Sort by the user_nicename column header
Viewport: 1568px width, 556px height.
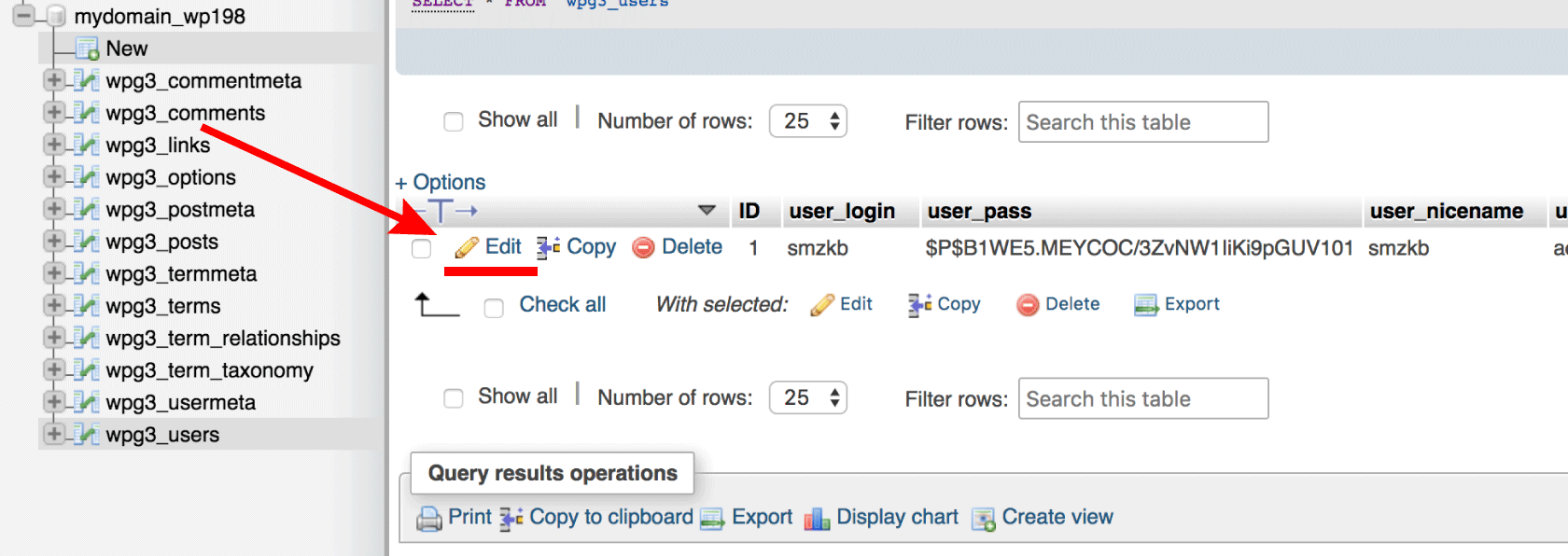(1447, 211)
